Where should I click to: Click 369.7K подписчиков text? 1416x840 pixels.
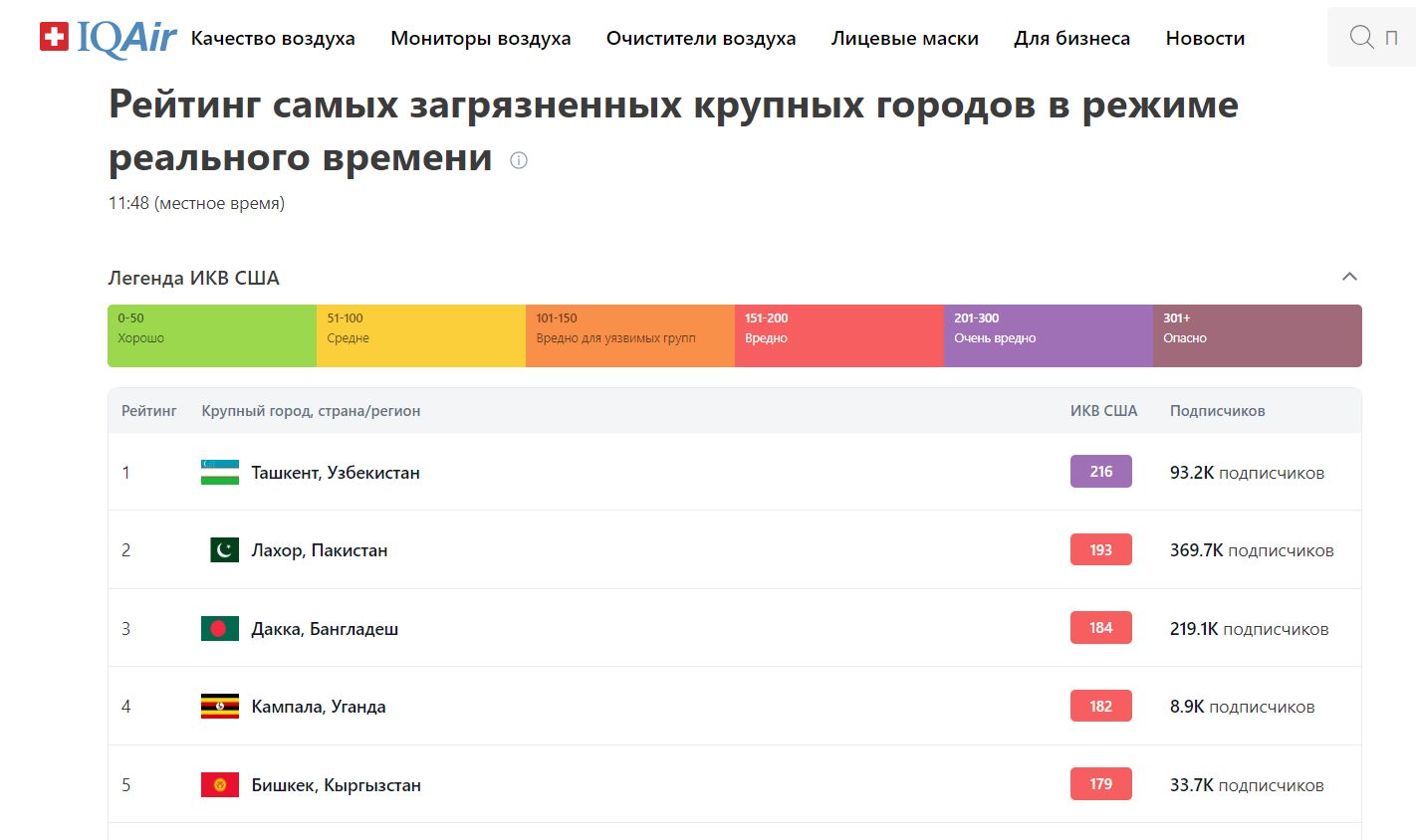(1252, 550)
